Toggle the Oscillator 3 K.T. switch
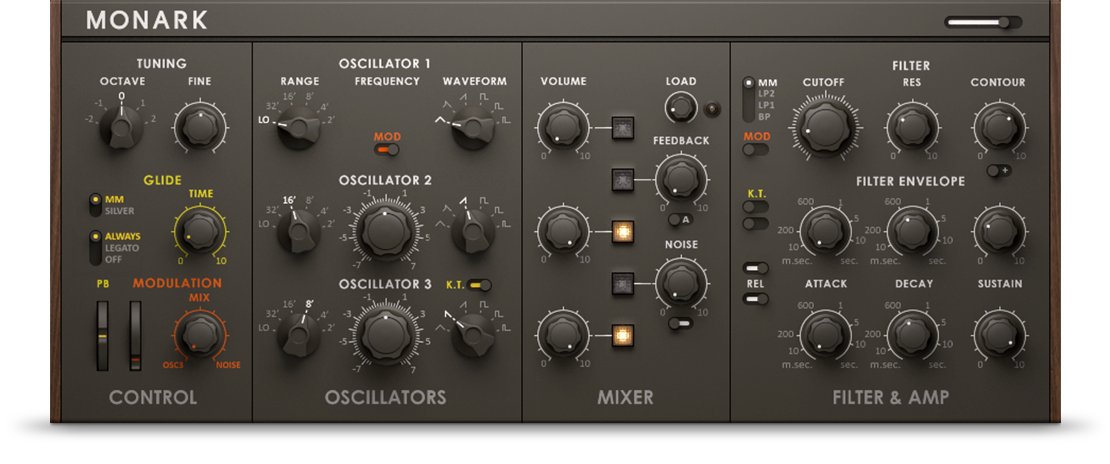 [480, 285]
